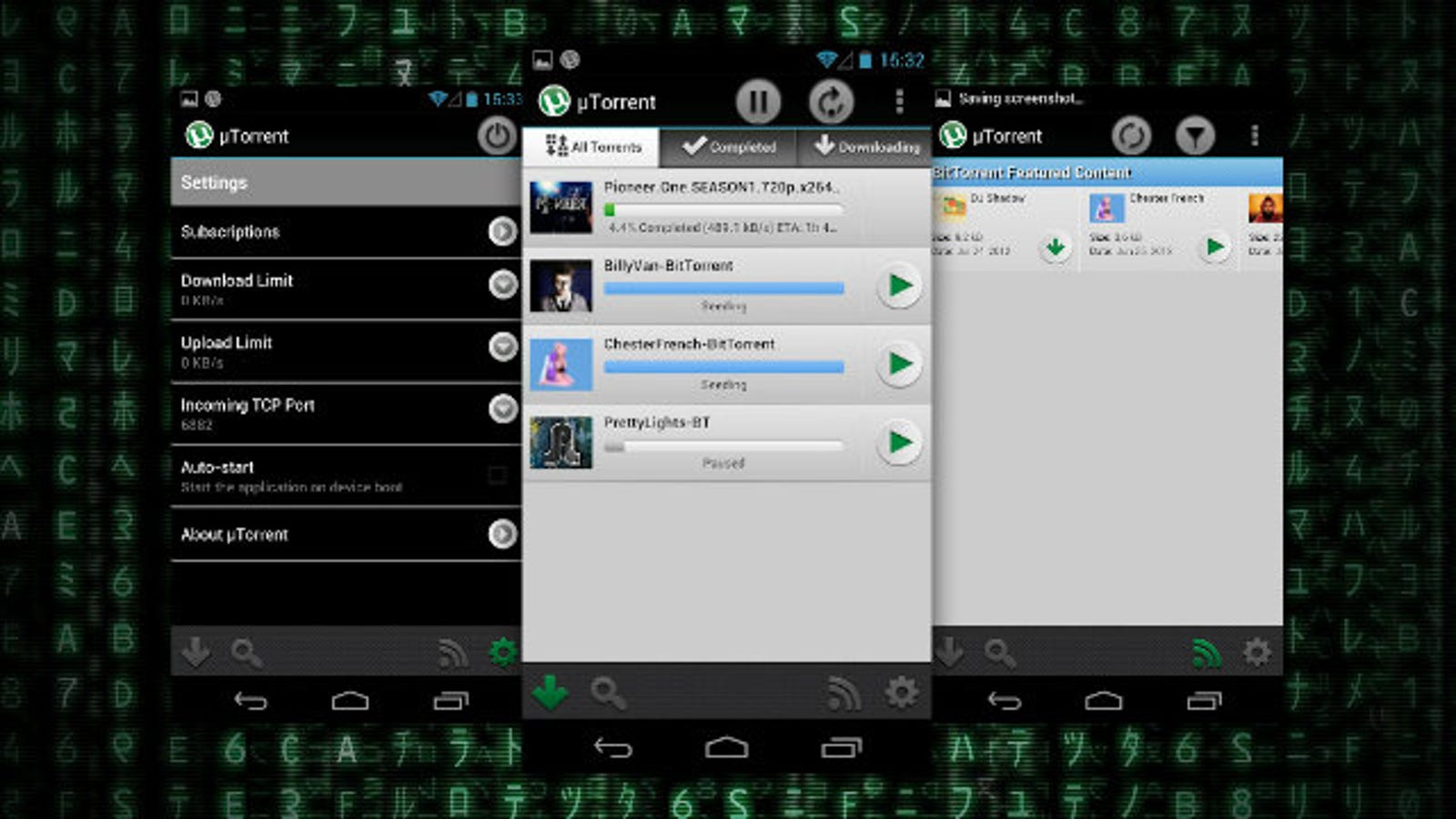The image size is (1456, 819).
Task: Tap the refresh icon in the torrent list screen
Action: tap(831, 101)
